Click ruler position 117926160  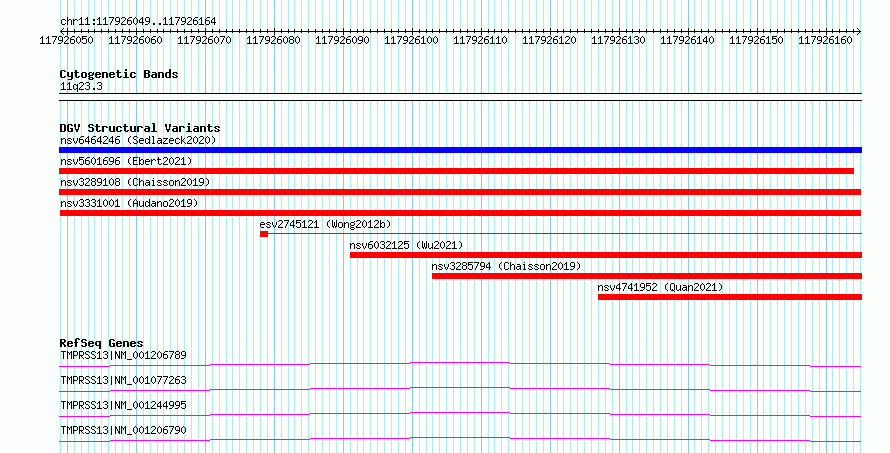click(825, 40)
